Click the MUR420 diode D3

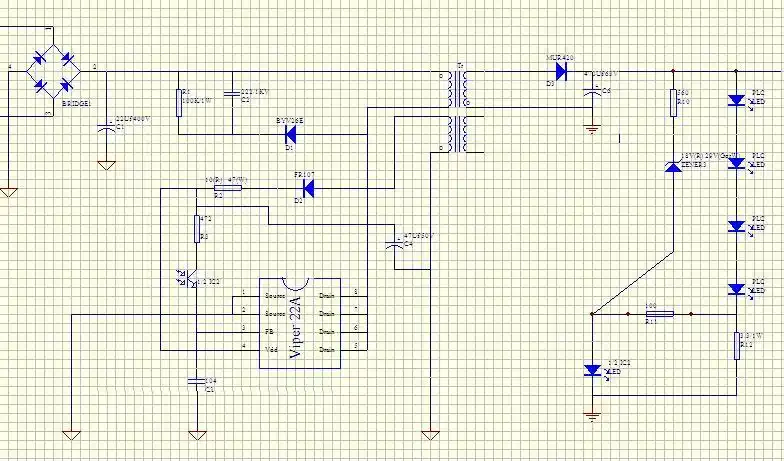click(x=561, y=71)
